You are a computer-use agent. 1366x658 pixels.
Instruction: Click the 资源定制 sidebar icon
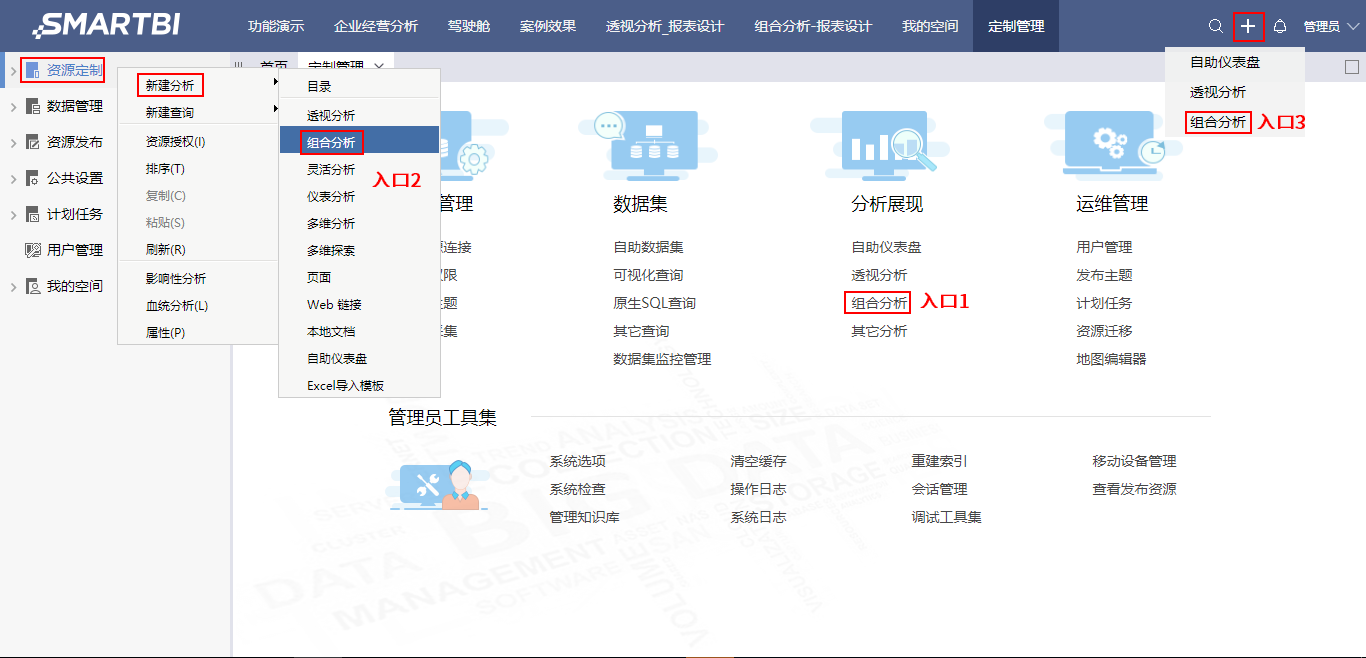[x=32, y=70]
